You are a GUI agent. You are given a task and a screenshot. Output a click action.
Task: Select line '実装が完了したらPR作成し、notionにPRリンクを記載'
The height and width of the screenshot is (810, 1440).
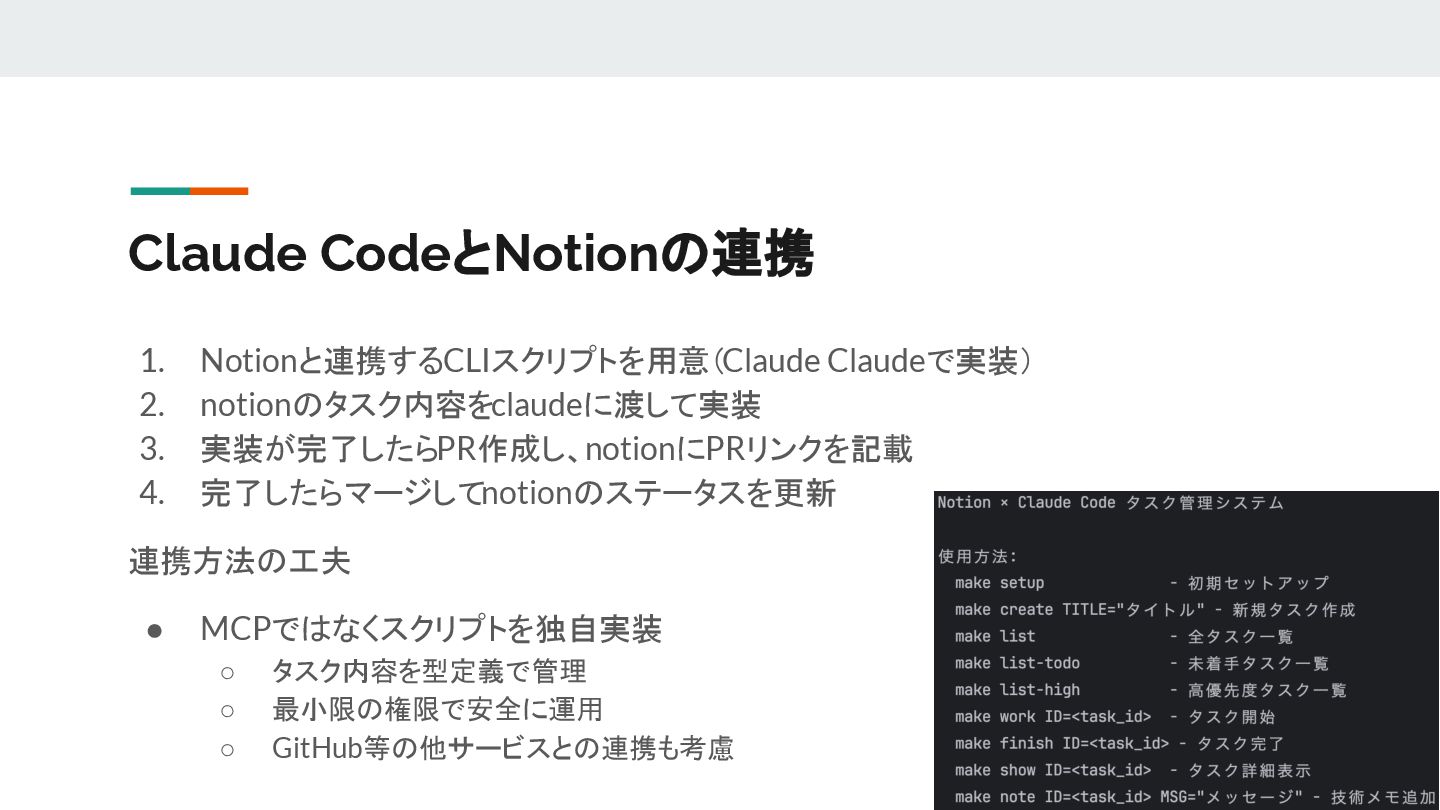(x=556, y=449)
